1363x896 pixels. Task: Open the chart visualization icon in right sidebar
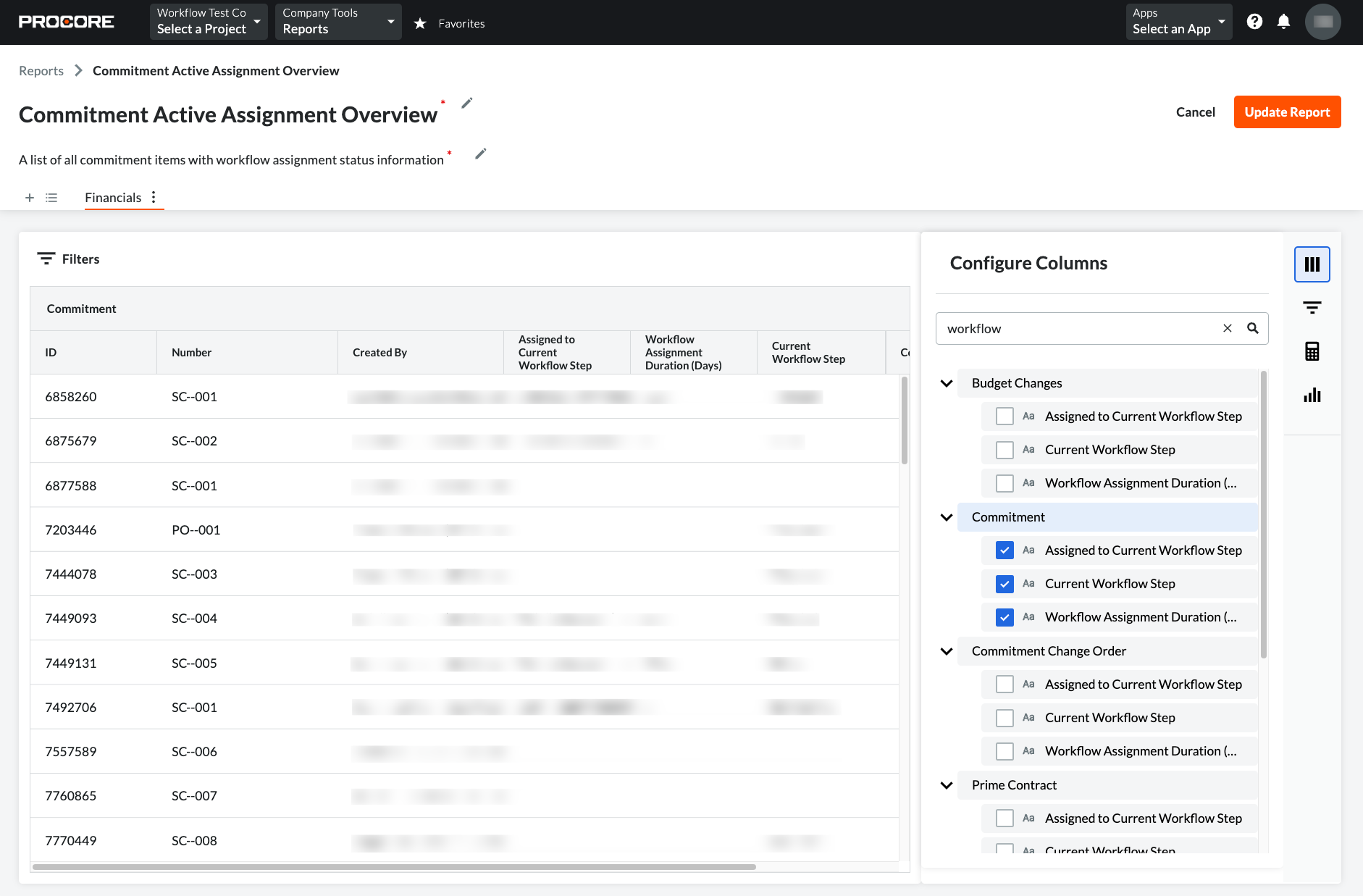pyautogui.click(x=1312, y=395)
